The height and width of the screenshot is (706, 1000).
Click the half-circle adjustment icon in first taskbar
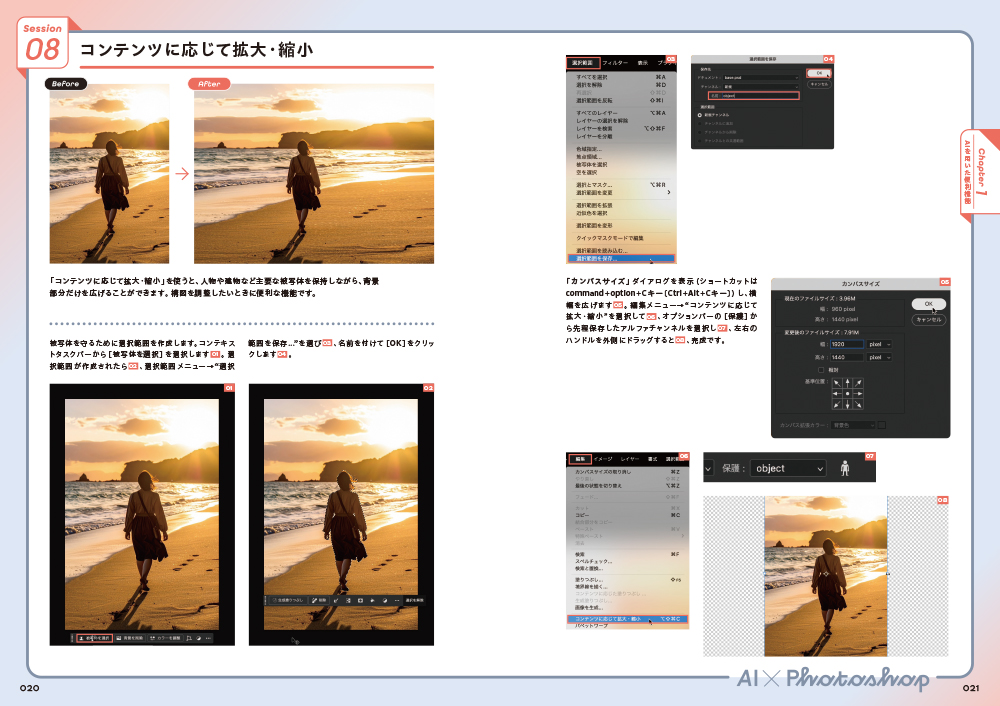198,637
